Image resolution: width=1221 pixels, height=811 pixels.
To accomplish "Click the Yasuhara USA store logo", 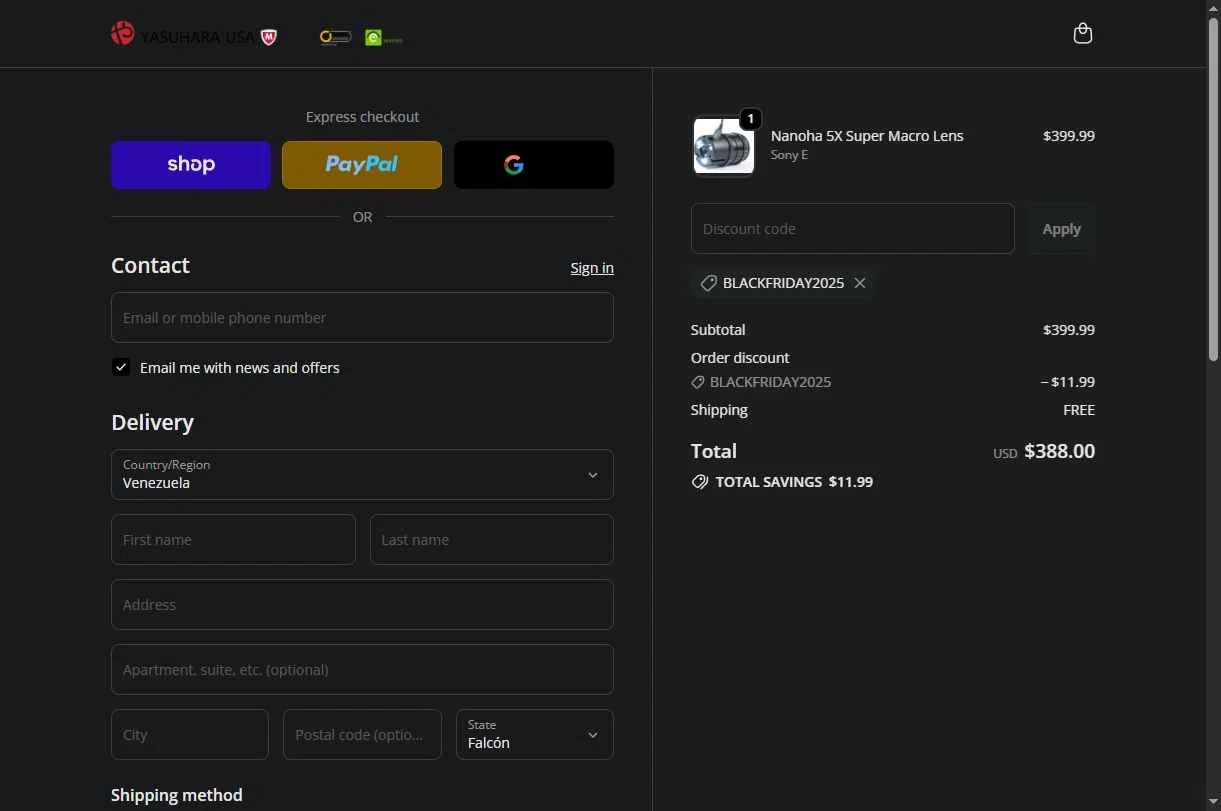I will [x=182, y=35].
